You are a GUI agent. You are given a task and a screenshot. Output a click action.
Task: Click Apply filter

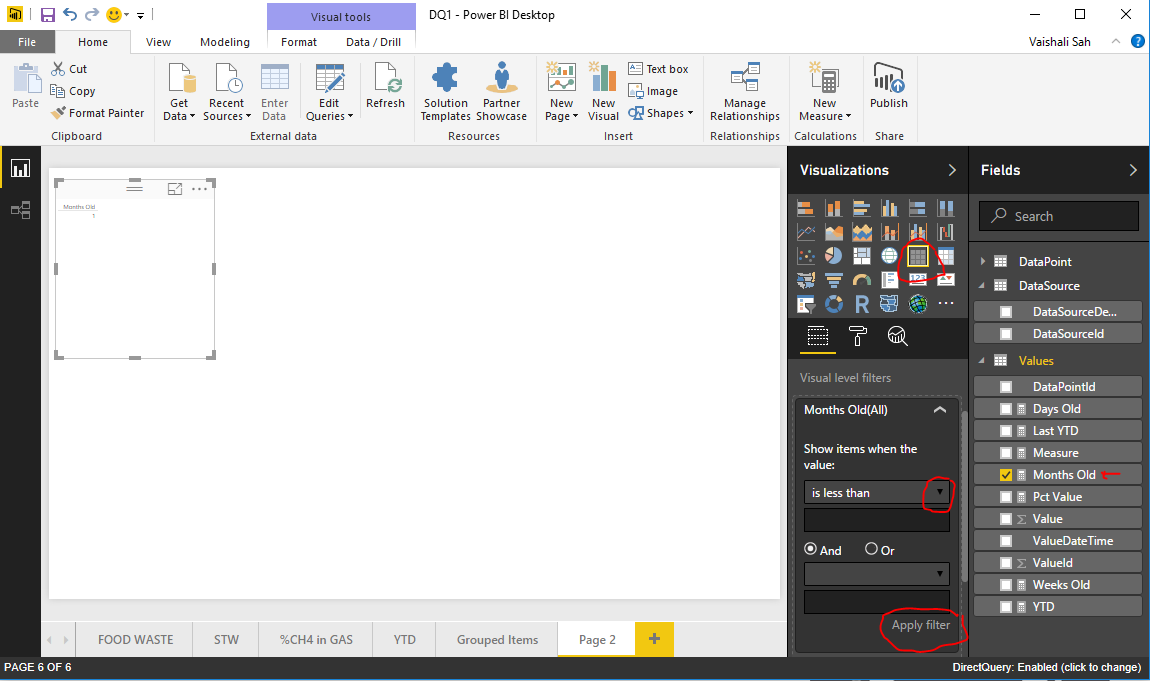tap(920, 625)
